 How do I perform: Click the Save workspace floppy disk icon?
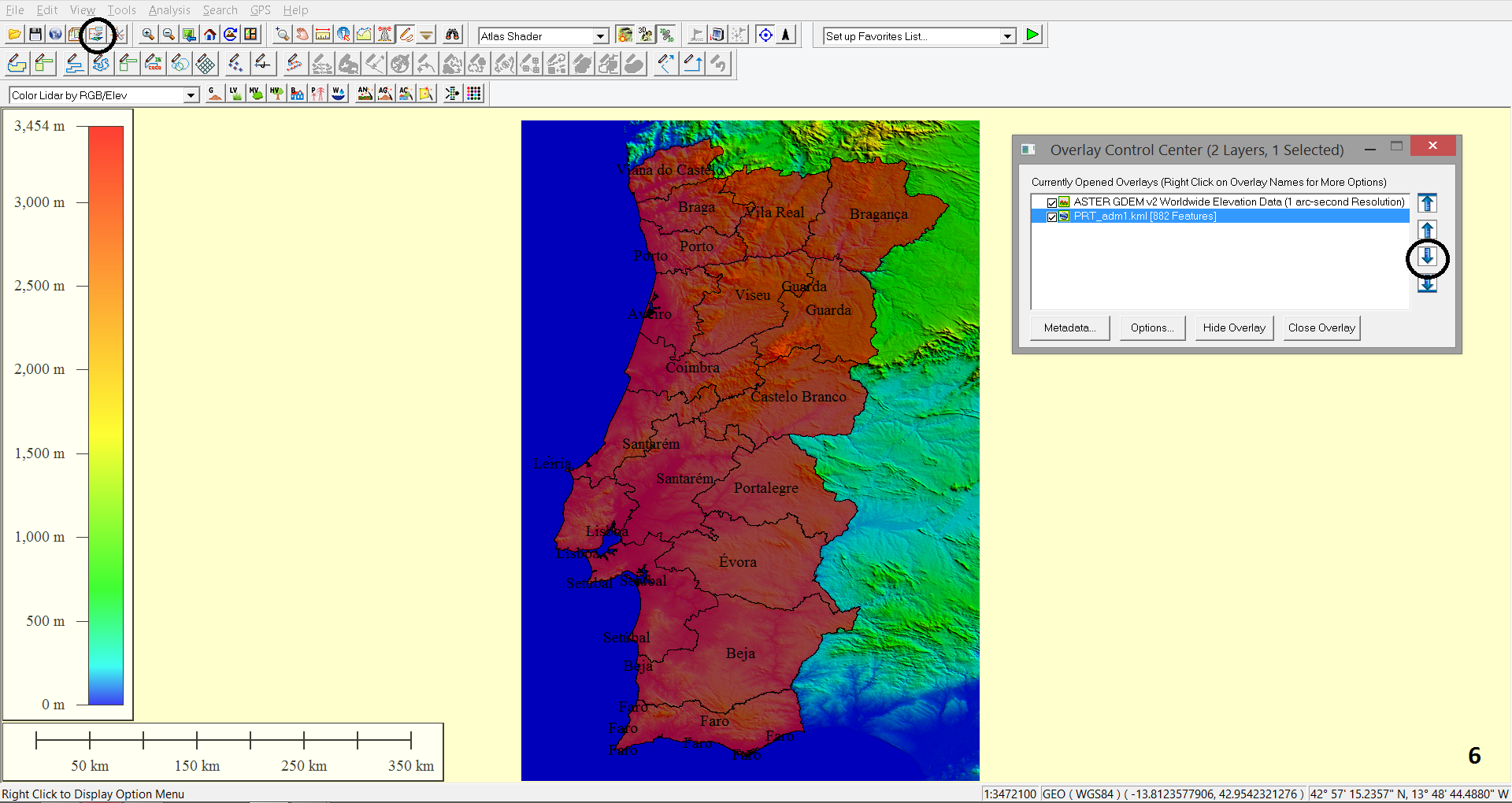[x=35, y=35]
